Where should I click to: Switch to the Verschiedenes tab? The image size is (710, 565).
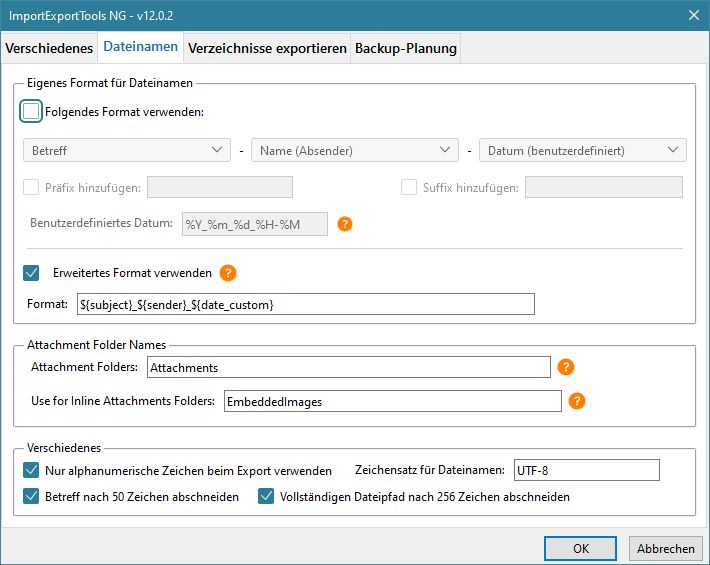pyautogui.click(x=48, y=48)
